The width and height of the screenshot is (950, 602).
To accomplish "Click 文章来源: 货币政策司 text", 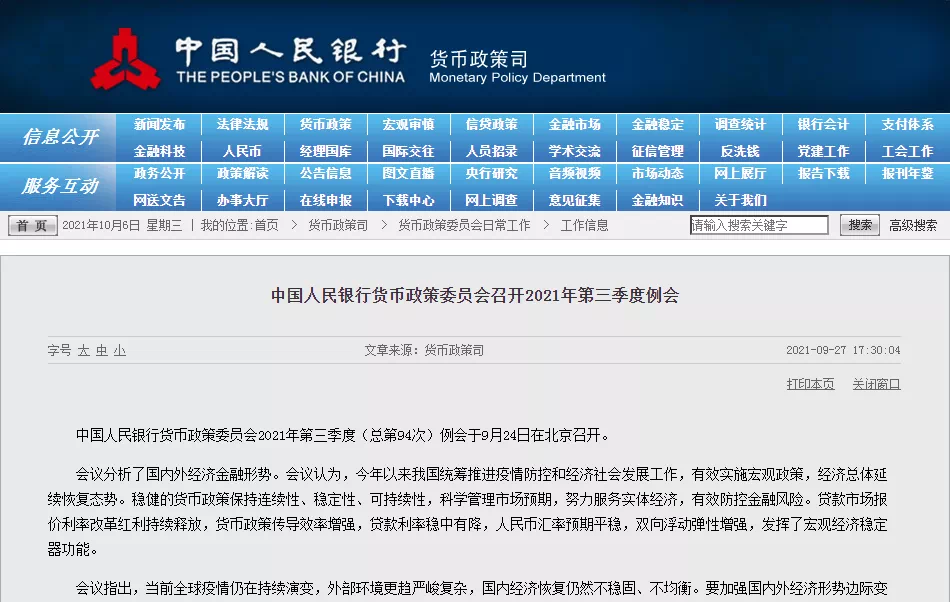I will coord(424,350).
